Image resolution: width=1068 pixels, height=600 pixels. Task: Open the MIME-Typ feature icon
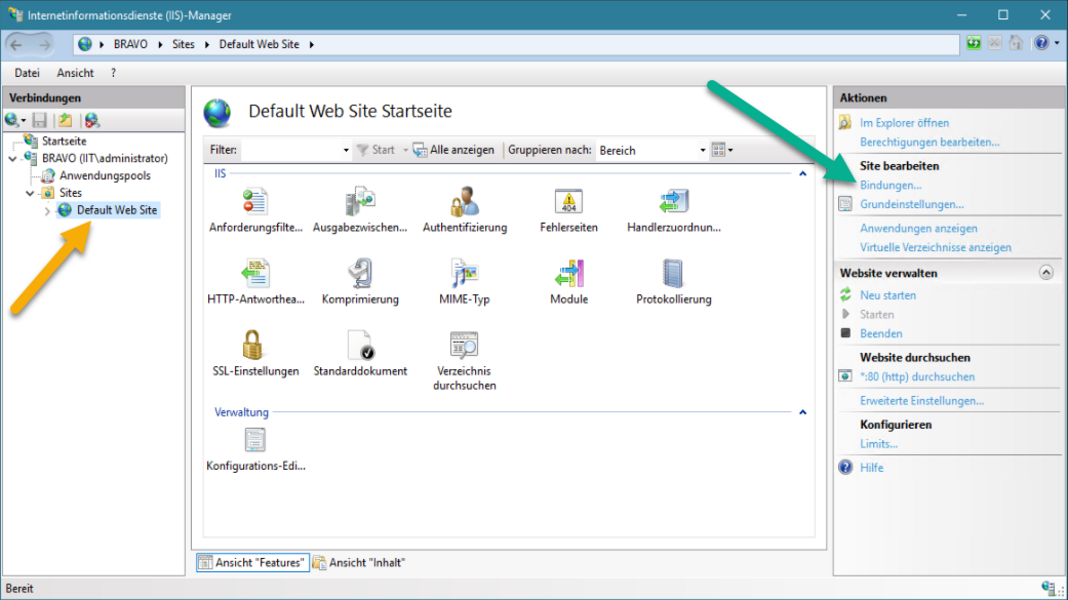[x=464, y=274]
